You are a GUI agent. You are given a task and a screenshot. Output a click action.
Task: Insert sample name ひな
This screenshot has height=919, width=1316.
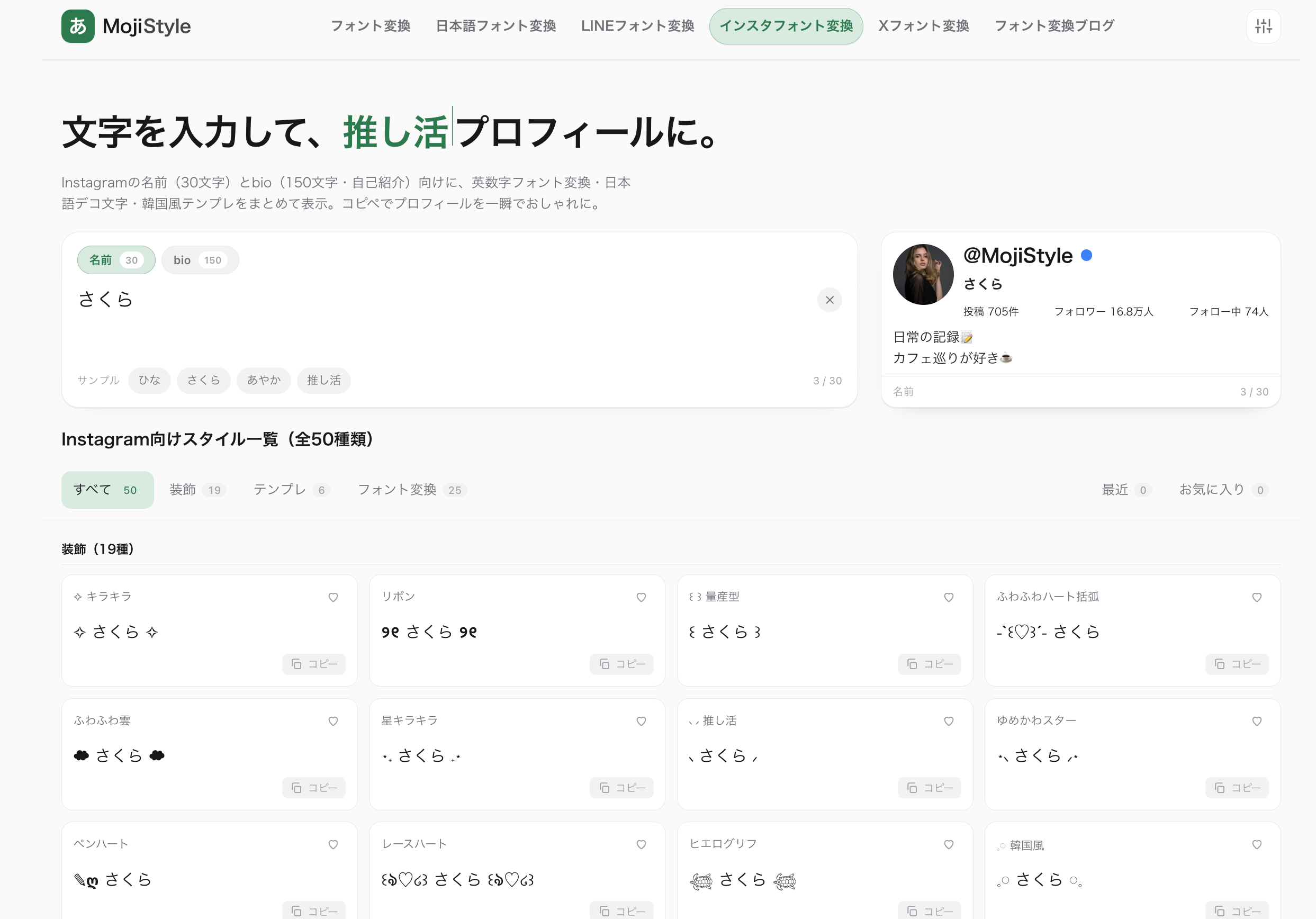click(x=149, y=380)
